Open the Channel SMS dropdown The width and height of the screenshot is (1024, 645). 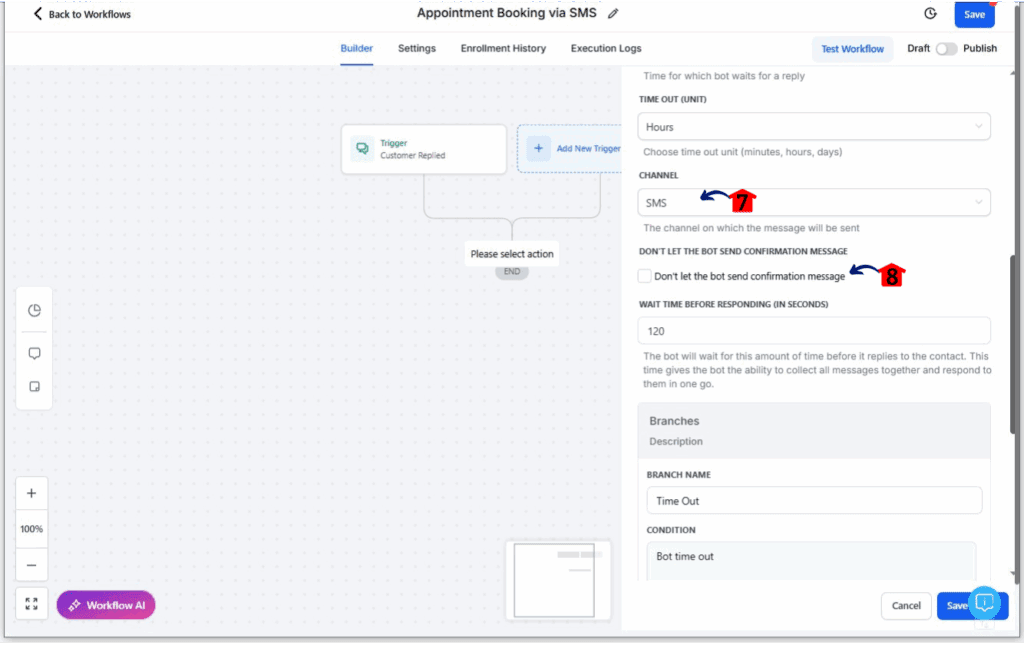pyautogui.click(x=814, y=203)
